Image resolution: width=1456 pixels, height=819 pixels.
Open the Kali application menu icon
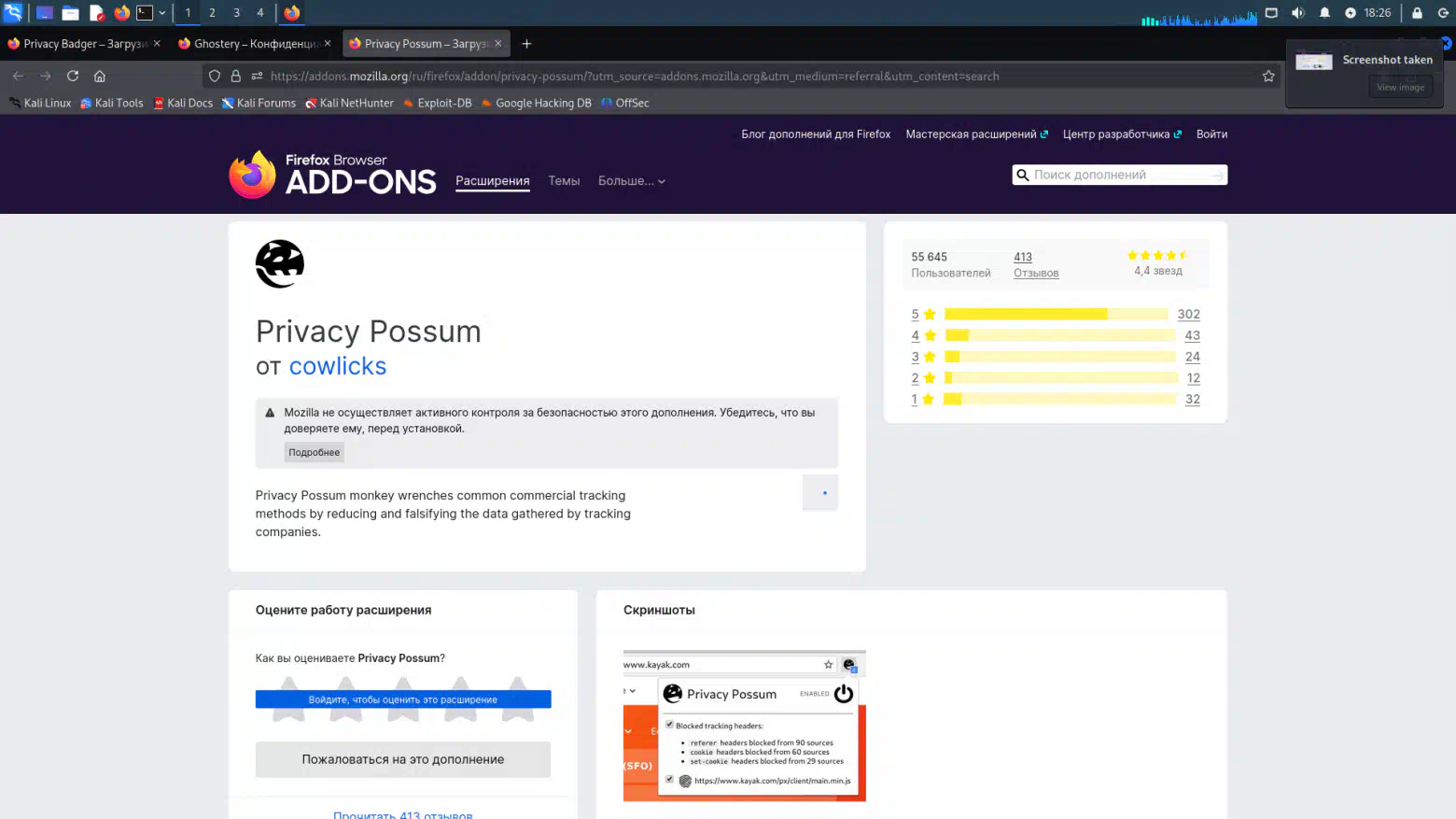(x=13, y=12)
